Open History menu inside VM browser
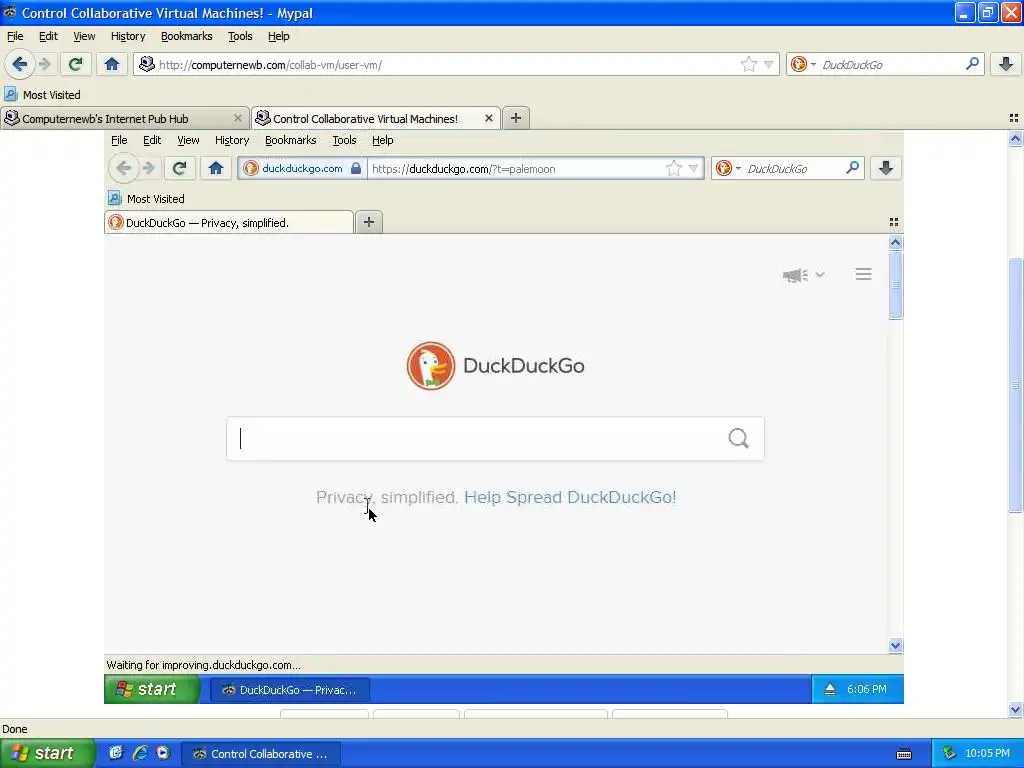This screenshot has width=1024, height=768. [x=232, y=140]
